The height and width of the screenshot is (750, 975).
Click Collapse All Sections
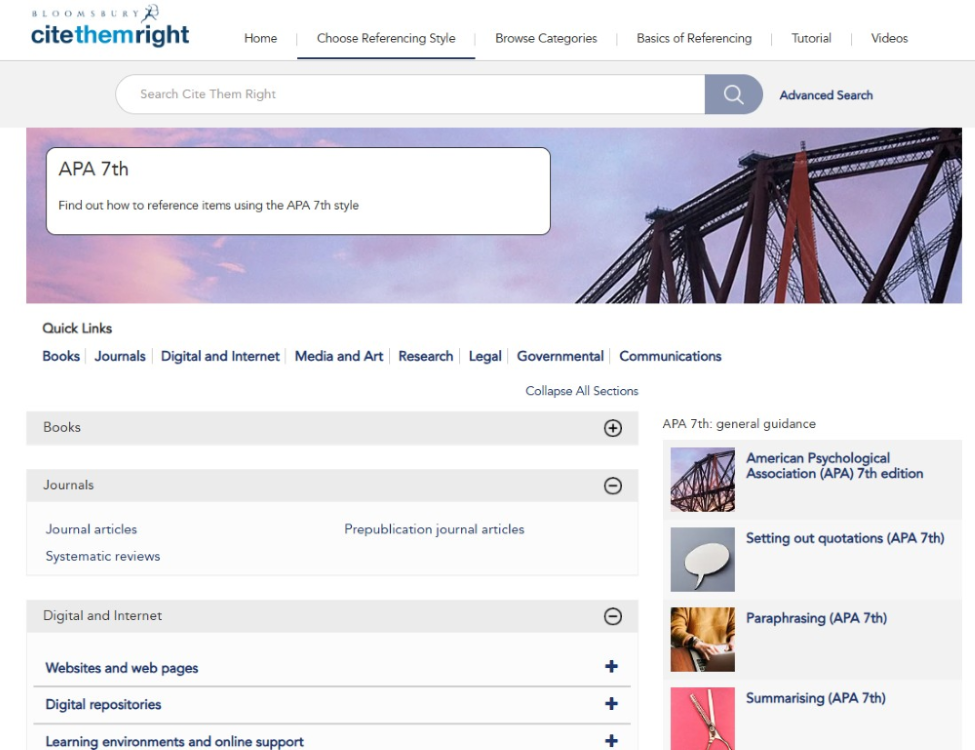pyautogui.click(x=581, y=391)
